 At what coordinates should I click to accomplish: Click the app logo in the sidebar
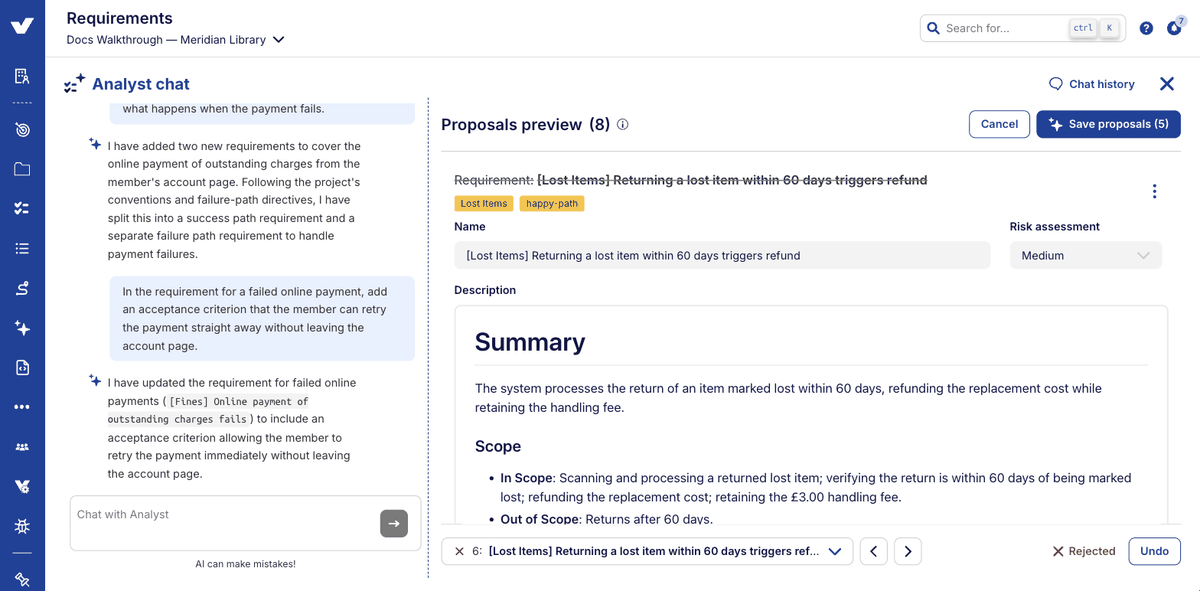pyautogui.click(x=22, y=25)
